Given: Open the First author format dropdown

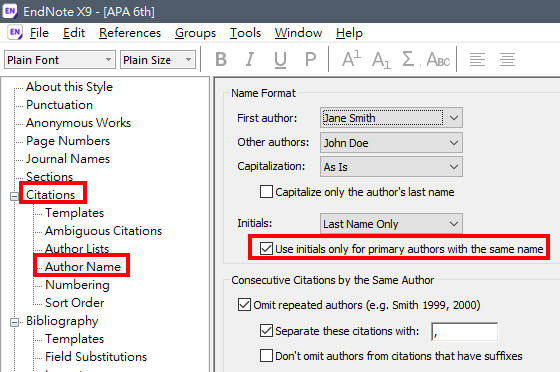Looking at the screenshot, I should pyautogui.click(x=391, y=118).
